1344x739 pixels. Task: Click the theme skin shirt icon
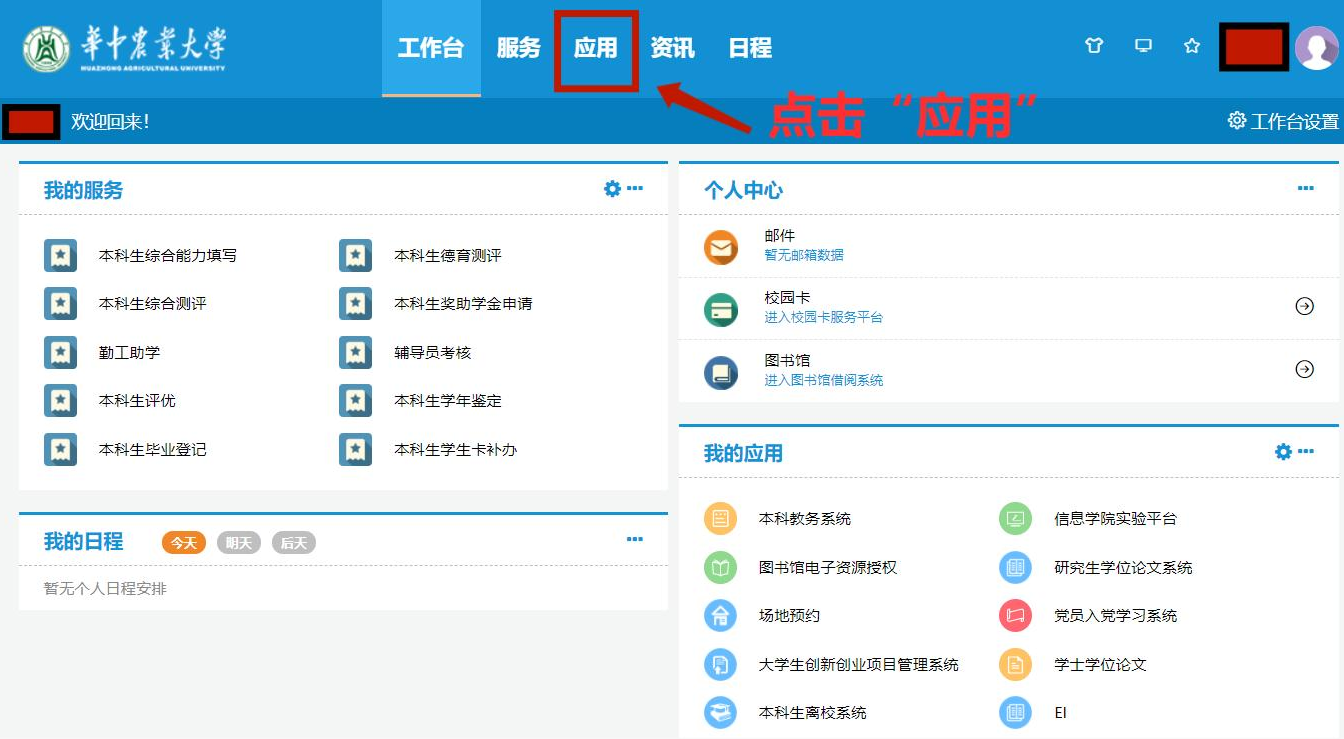(1094, 46)
